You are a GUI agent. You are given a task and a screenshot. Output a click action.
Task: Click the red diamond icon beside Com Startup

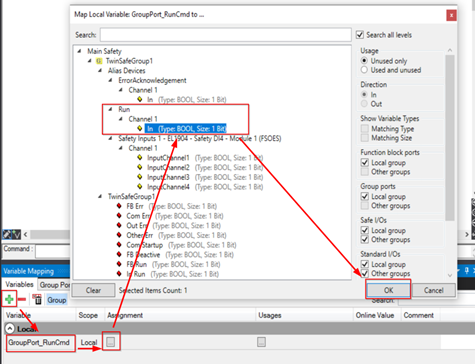(119, 245)
